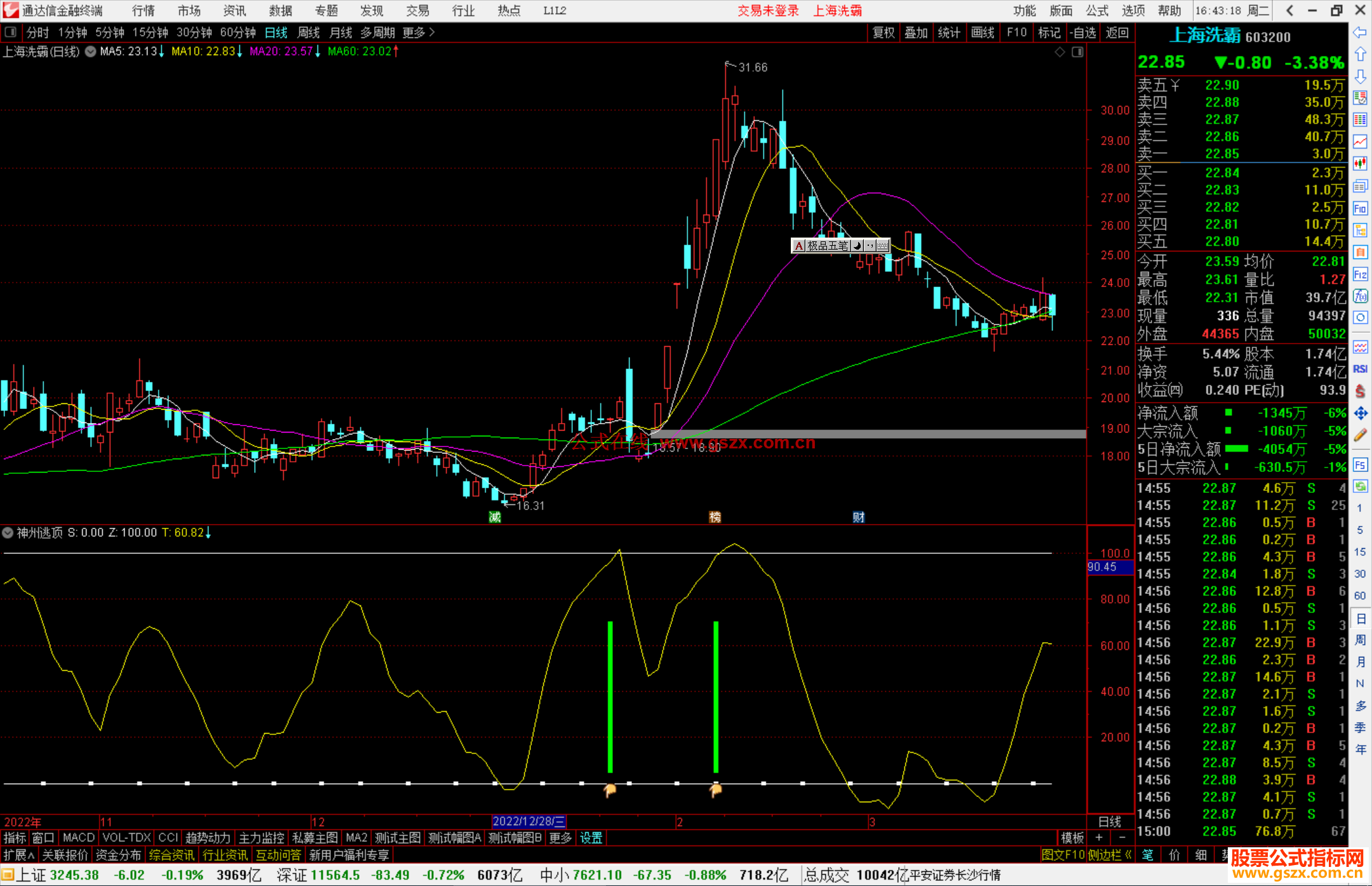The height and width of the screenshot is (886, 1372).
Task: Click the candlestick chart icon in sidebar
Action: [x=1360, y=164]
